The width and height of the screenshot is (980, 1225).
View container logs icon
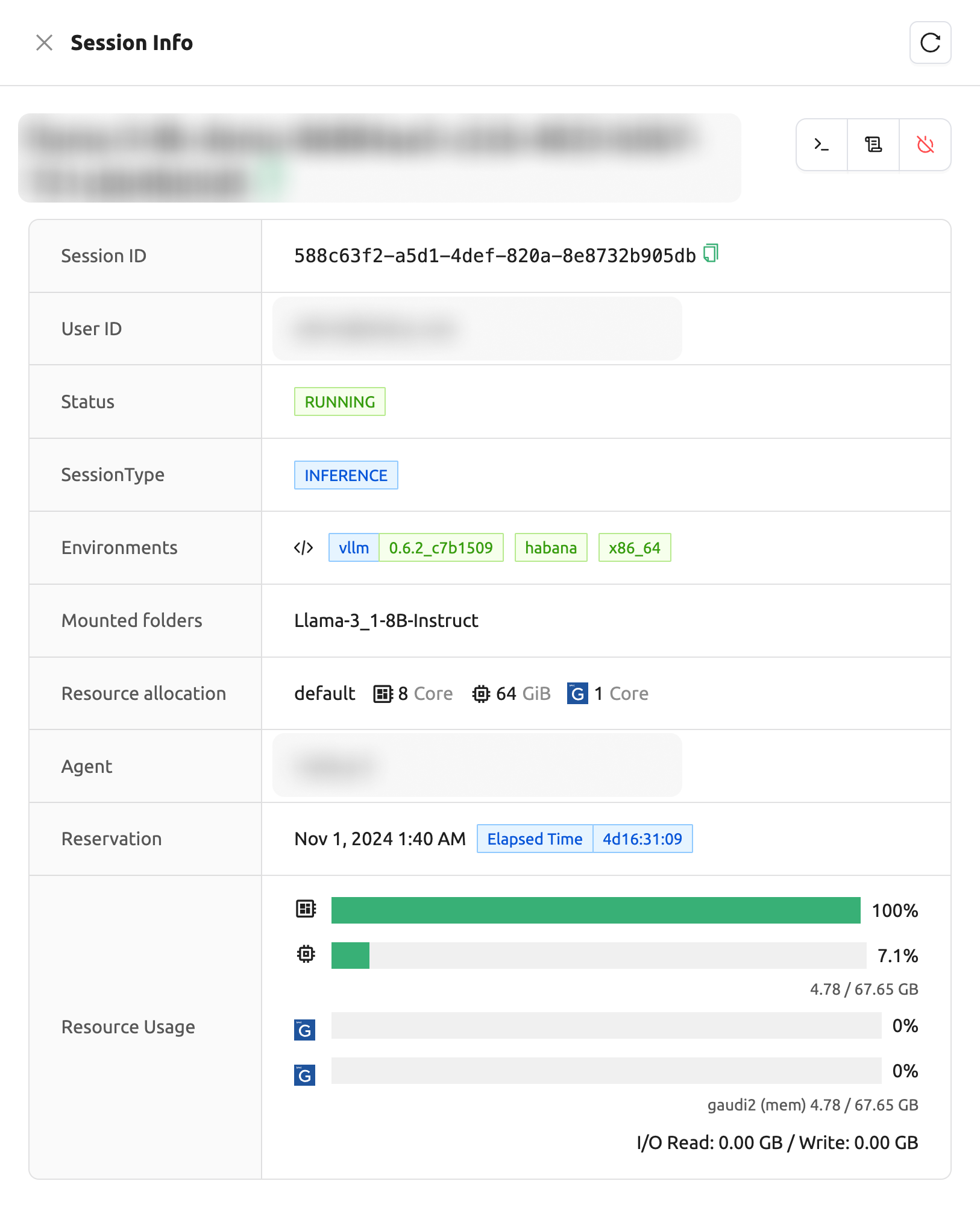tap(873, 145)
